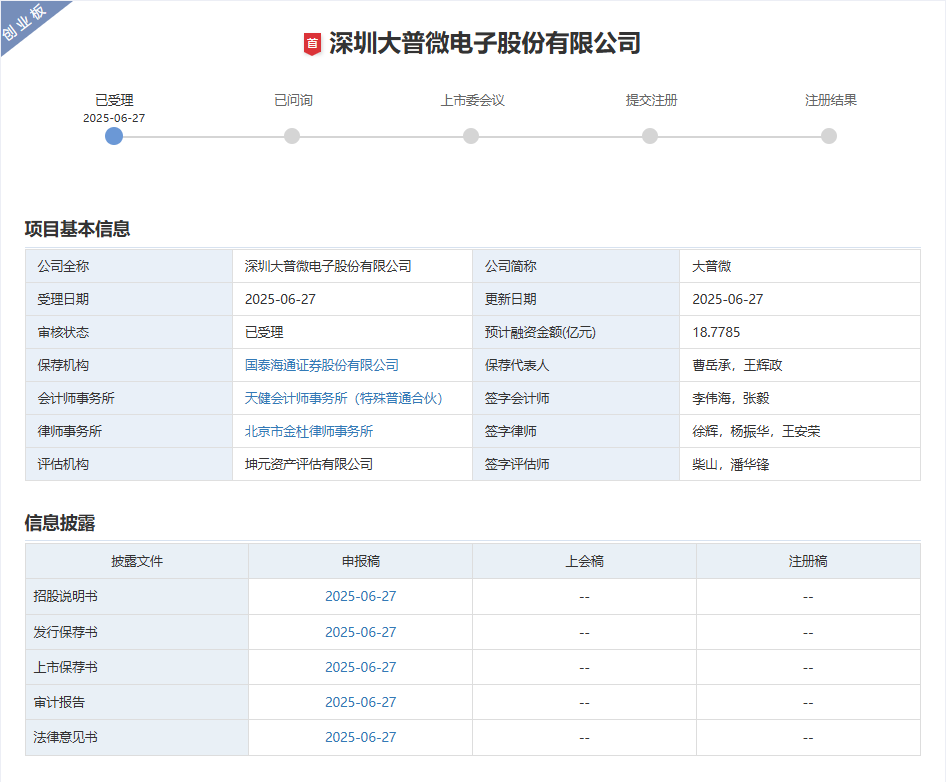Click the 深圳大普微电子股份有限公司 page title
This screenshot has width=946, height=782.
[484, 43]
